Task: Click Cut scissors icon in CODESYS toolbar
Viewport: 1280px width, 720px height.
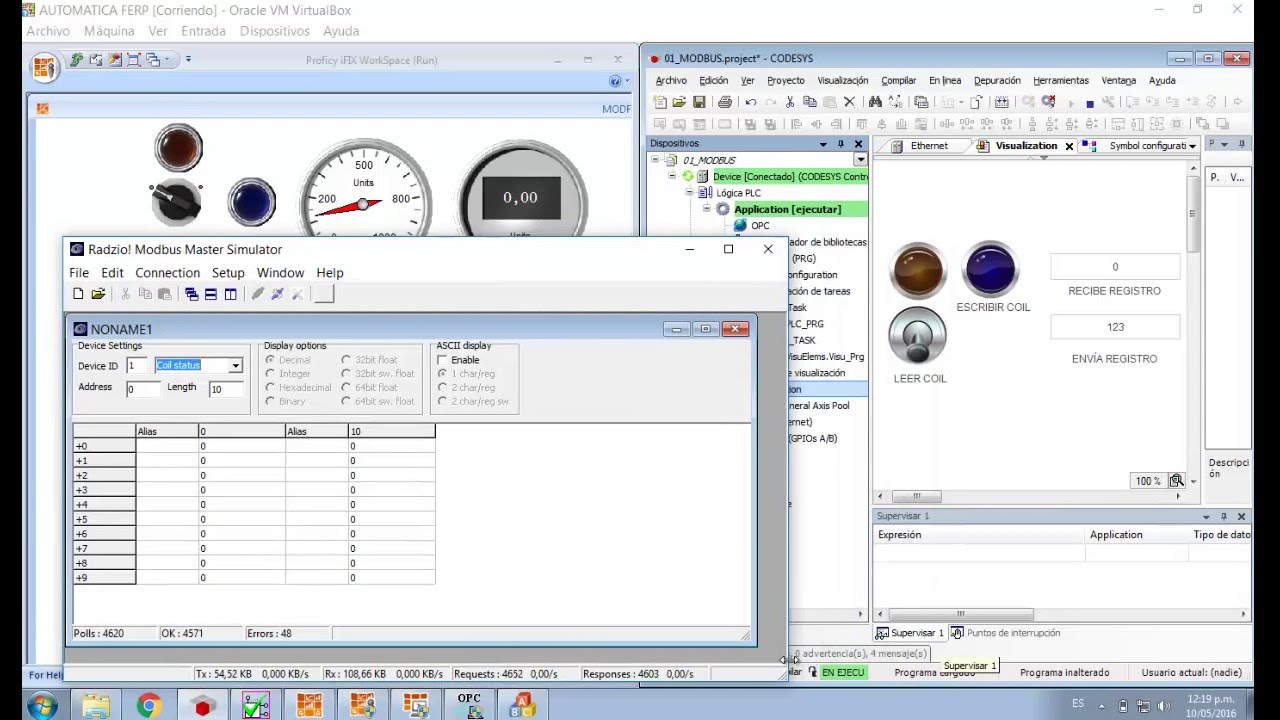Action: tap(790, 102)
